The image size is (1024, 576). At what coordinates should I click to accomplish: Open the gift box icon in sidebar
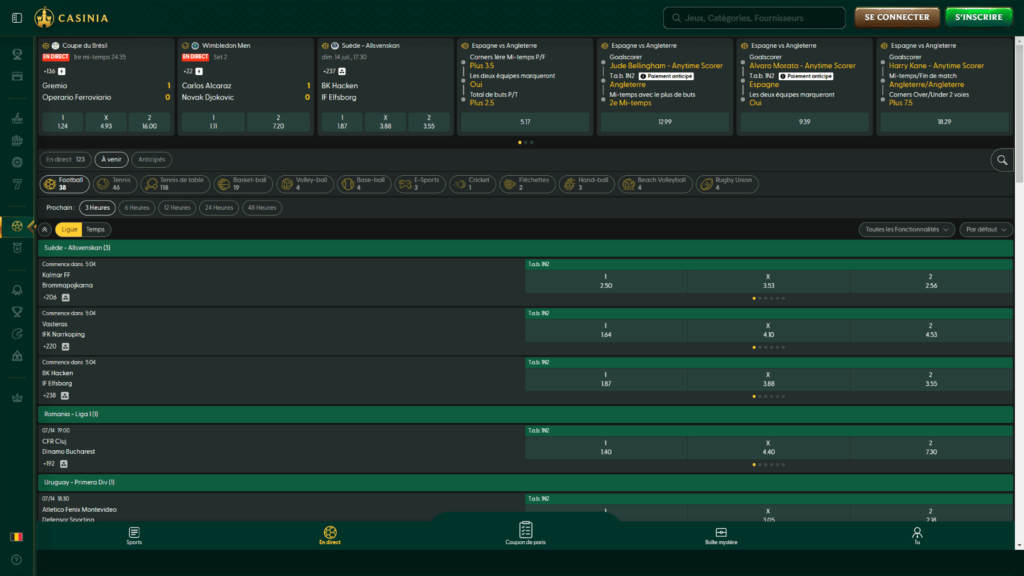tap(17, 140)
